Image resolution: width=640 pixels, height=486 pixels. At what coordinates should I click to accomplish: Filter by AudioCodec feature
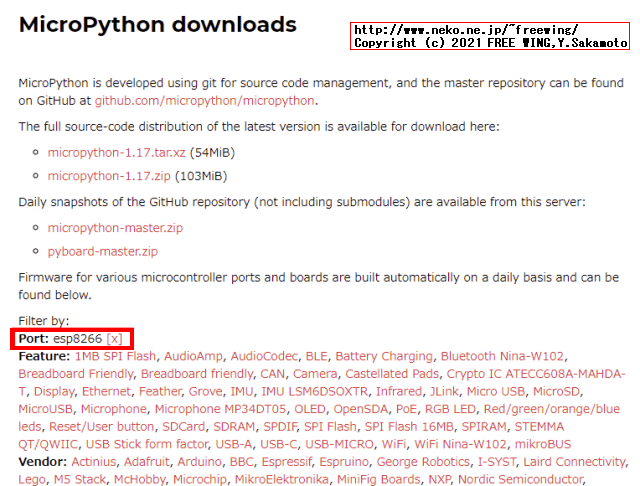coord(264,356)
